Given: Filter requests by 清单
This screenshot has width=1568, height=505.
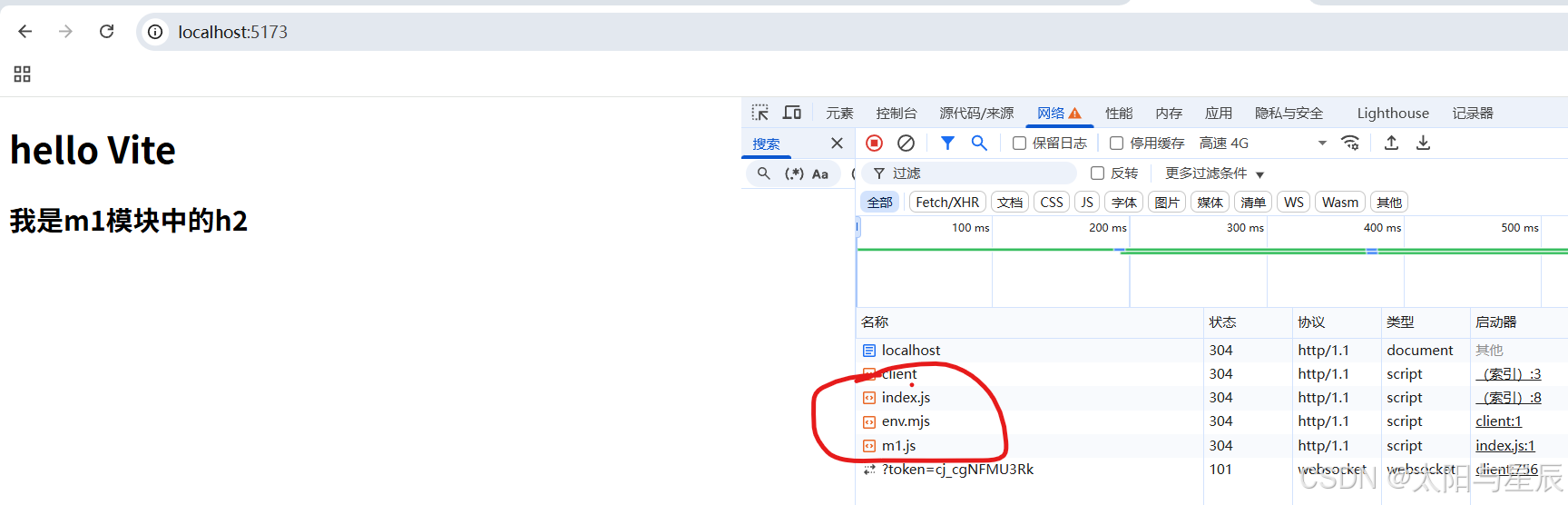Looking at the screenshot, I should coord(1253,203).
